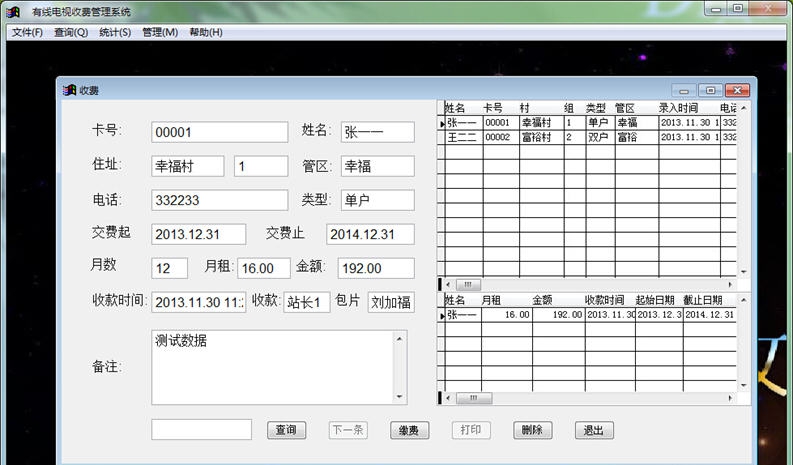
Task: Focus the 住址 village field 幸福村
Action: pos(188,166)
